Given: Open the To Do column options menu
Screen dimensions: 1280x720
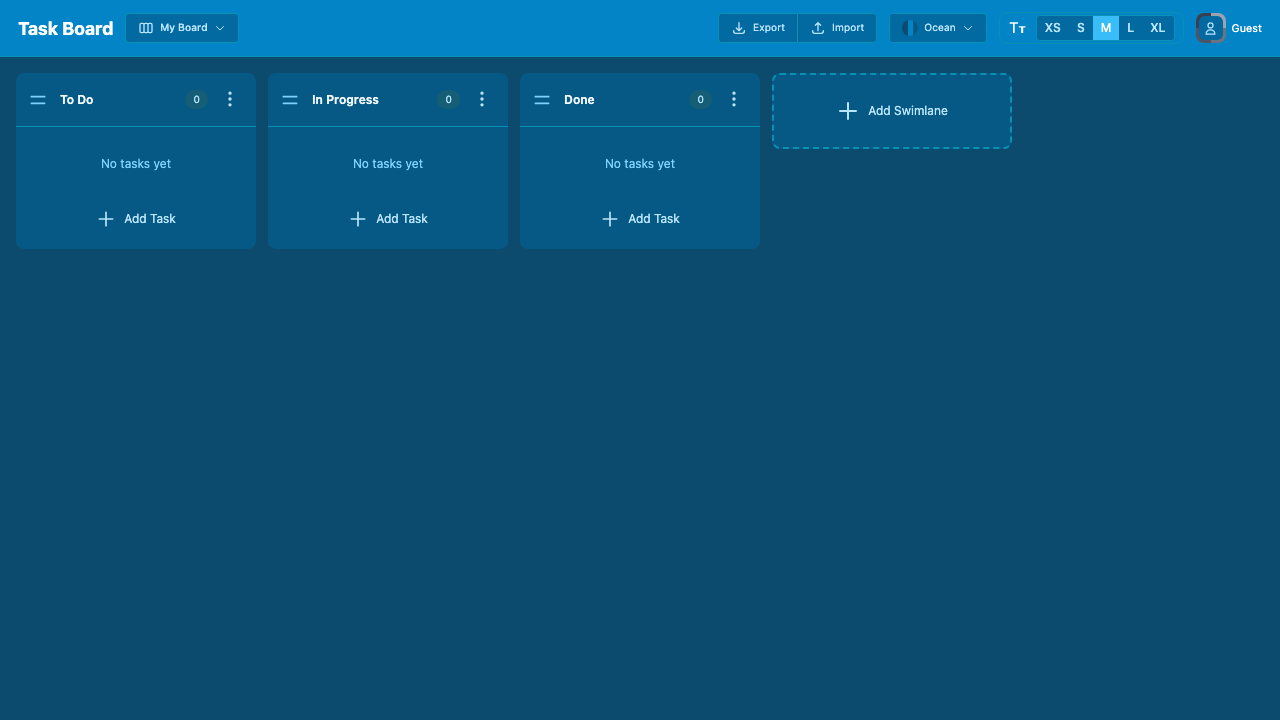Looking at the screenshot, I should [x=229, y=99].
